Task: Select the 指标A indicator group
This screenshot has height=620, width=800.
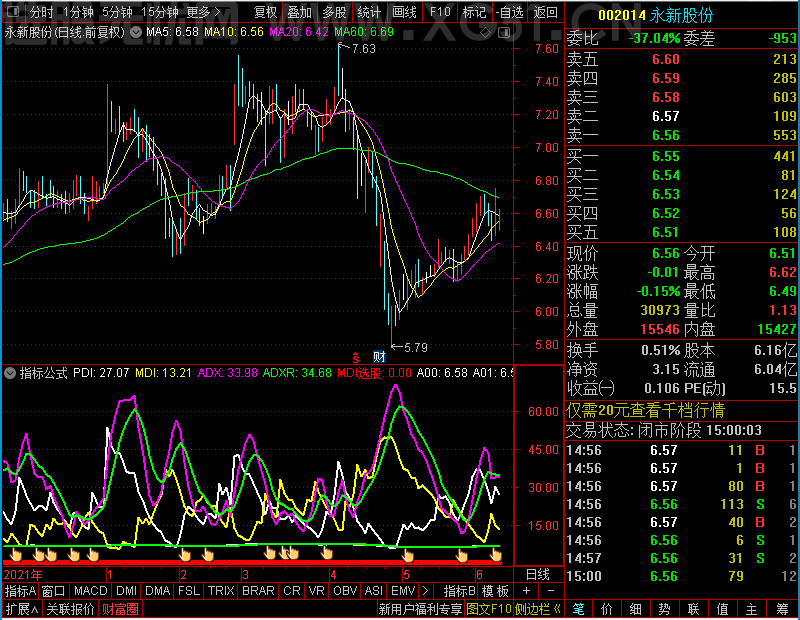Action: 20,591
